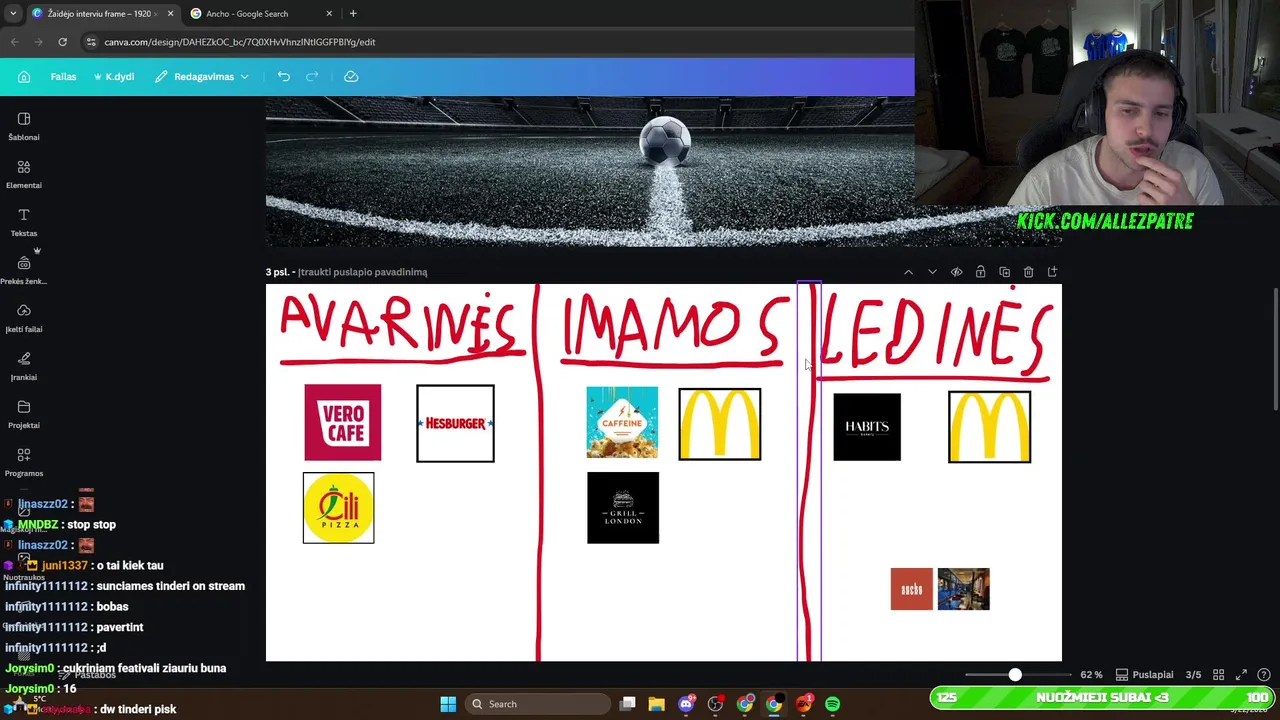This screenshot has width=1280, height=720.
Task: Open Spotify from the taskbar
Action: (832, 704)
